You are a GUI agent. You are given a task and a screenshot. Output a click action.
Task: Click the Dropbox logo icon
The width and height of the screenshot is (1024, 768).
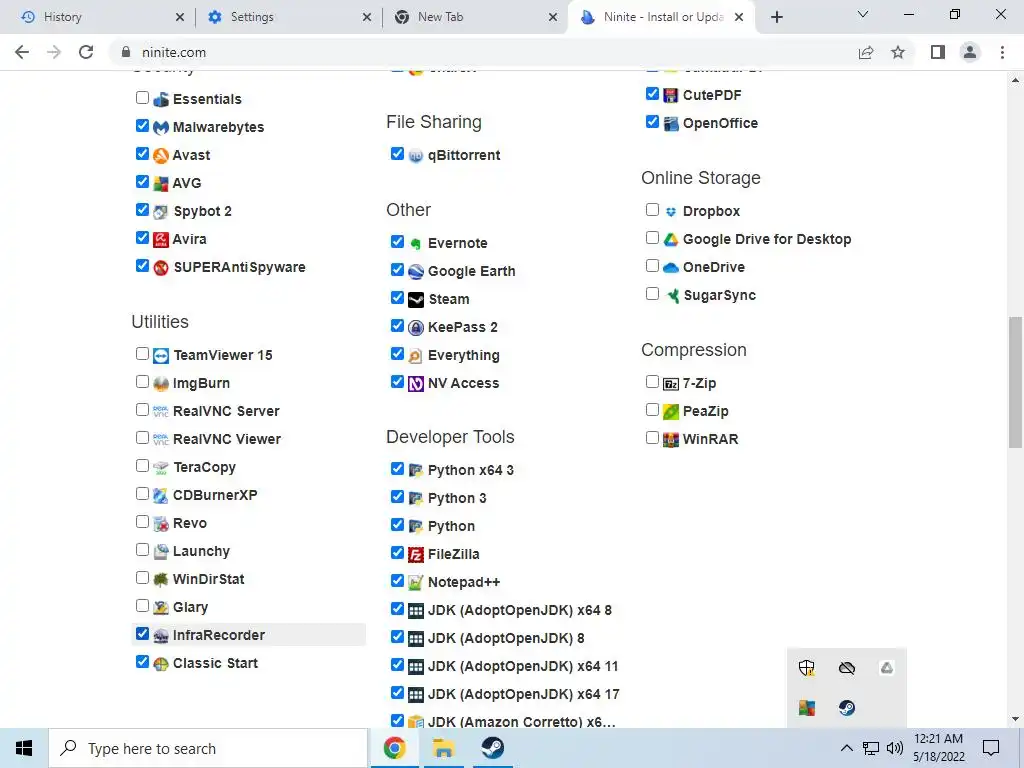coord(671,212)
